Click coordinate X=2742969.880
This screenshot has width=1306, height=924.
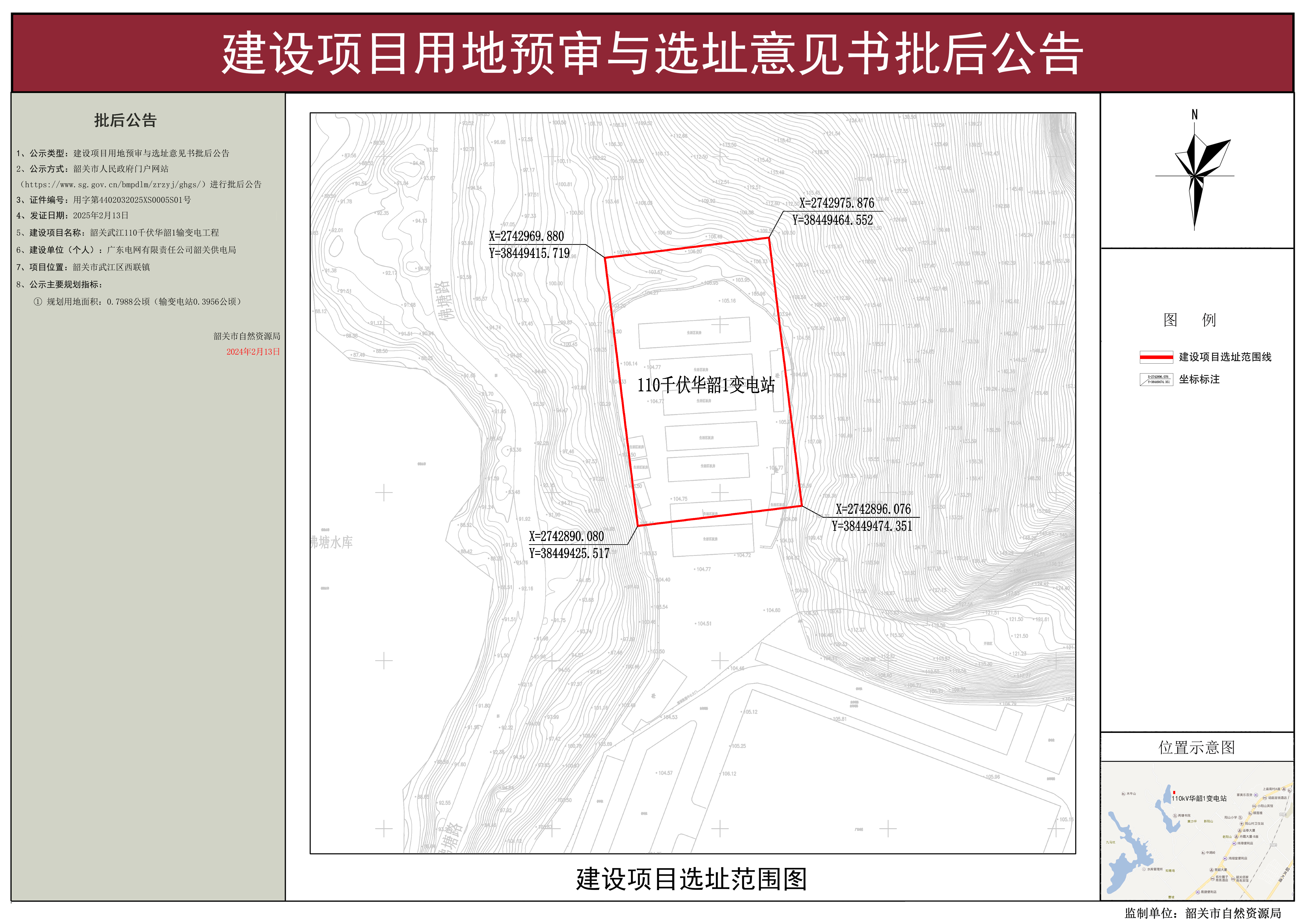point(526,236)
